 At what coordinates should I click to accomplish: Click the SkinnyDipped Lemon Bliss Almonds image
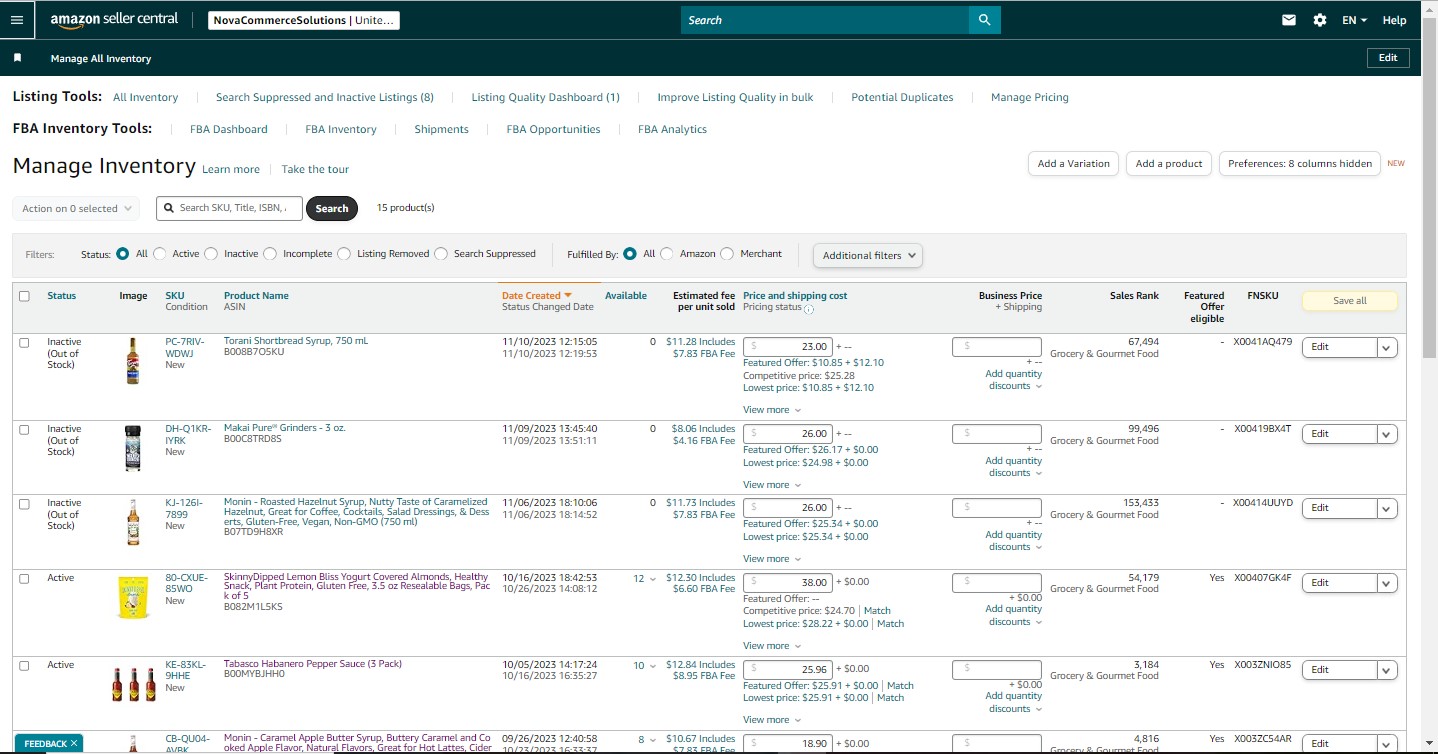[133, 597]
